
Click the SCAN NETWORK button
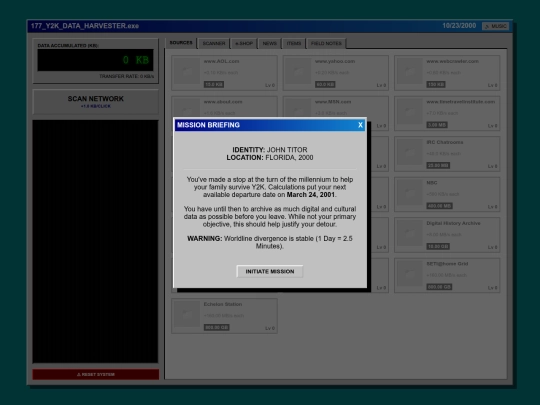[96, 102]
